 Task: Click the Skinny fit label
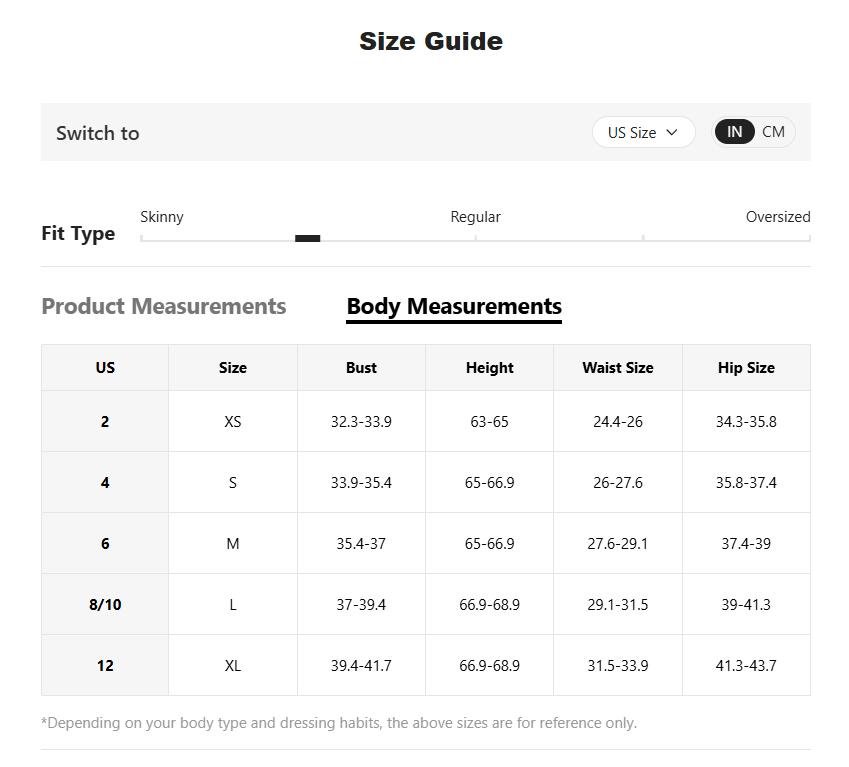point(162,217)
